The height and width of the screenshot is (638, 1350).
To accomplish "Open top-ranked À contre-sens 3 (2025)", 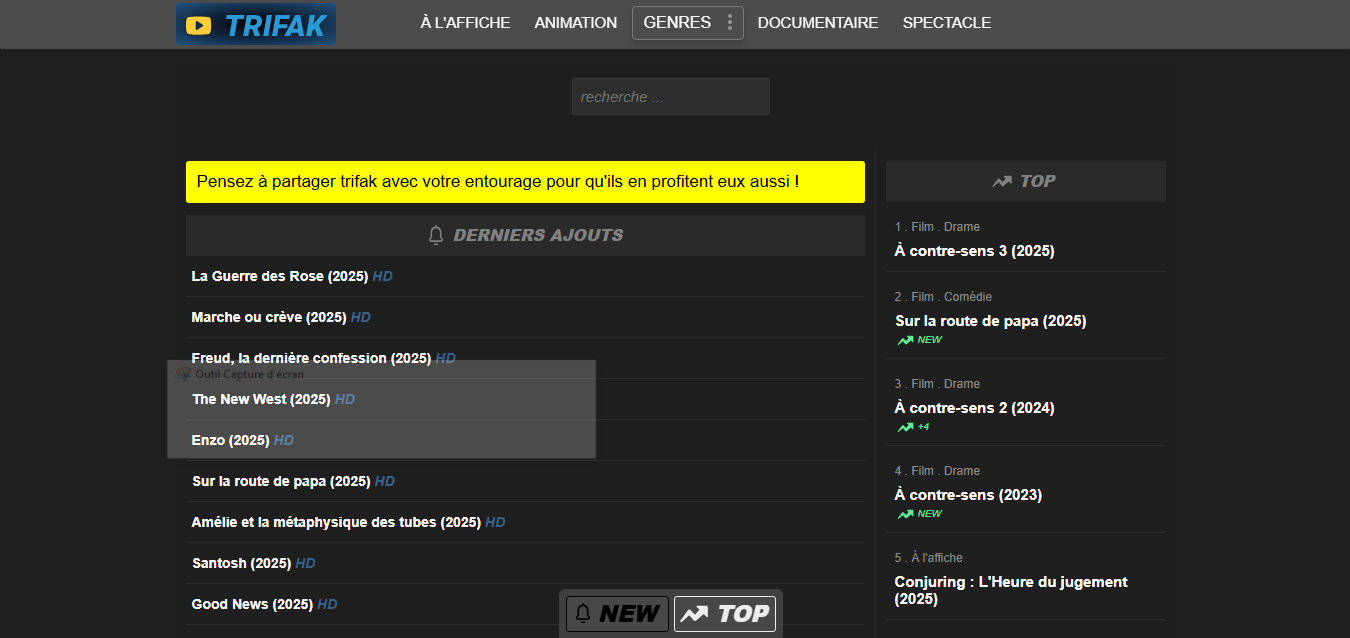I will (x=974, y=251).
